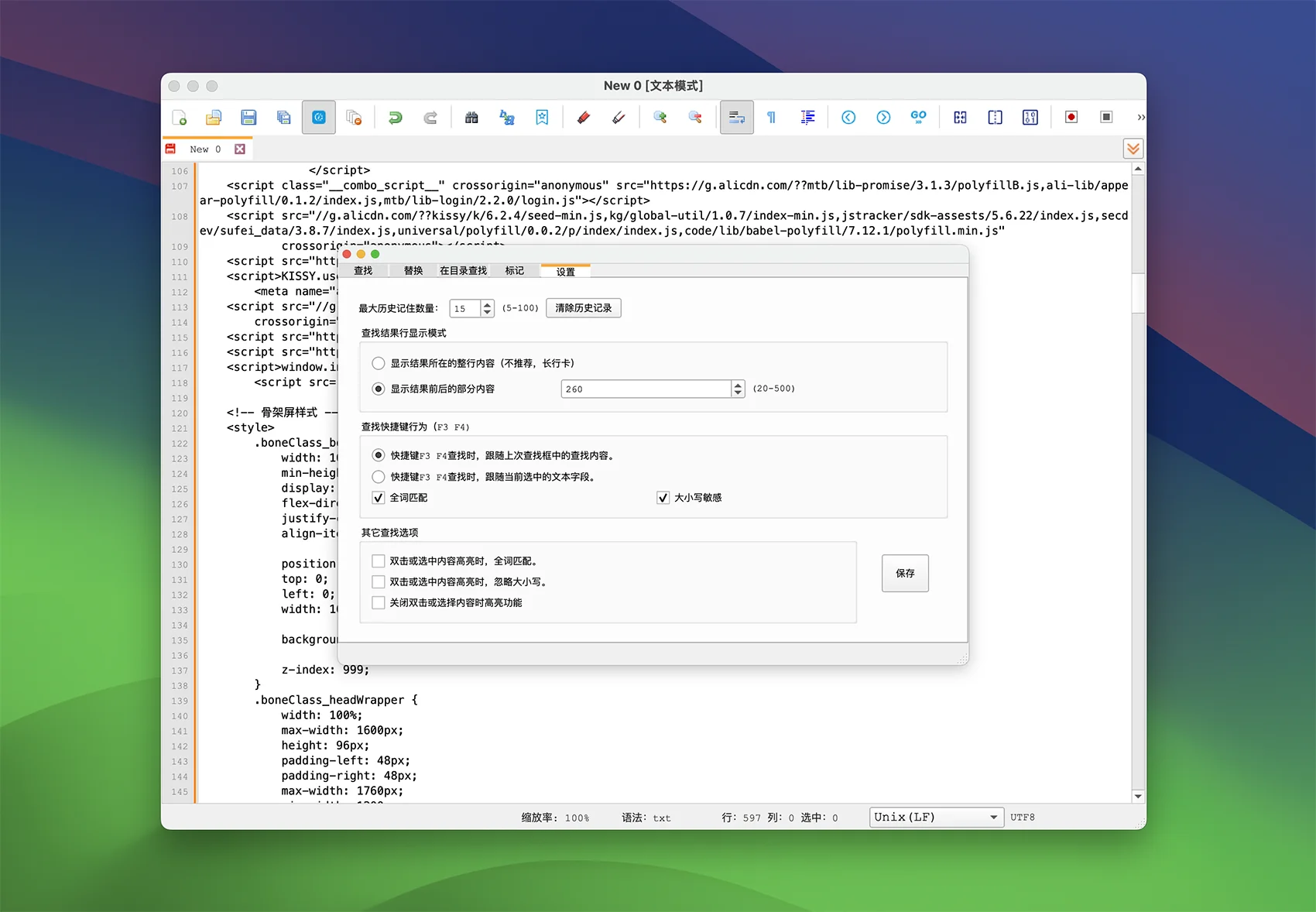Image resolution: width=1316 pixels, height=912 pixels.
Task: Go to previous position arrow icon
Action: [x=848, y=118]
